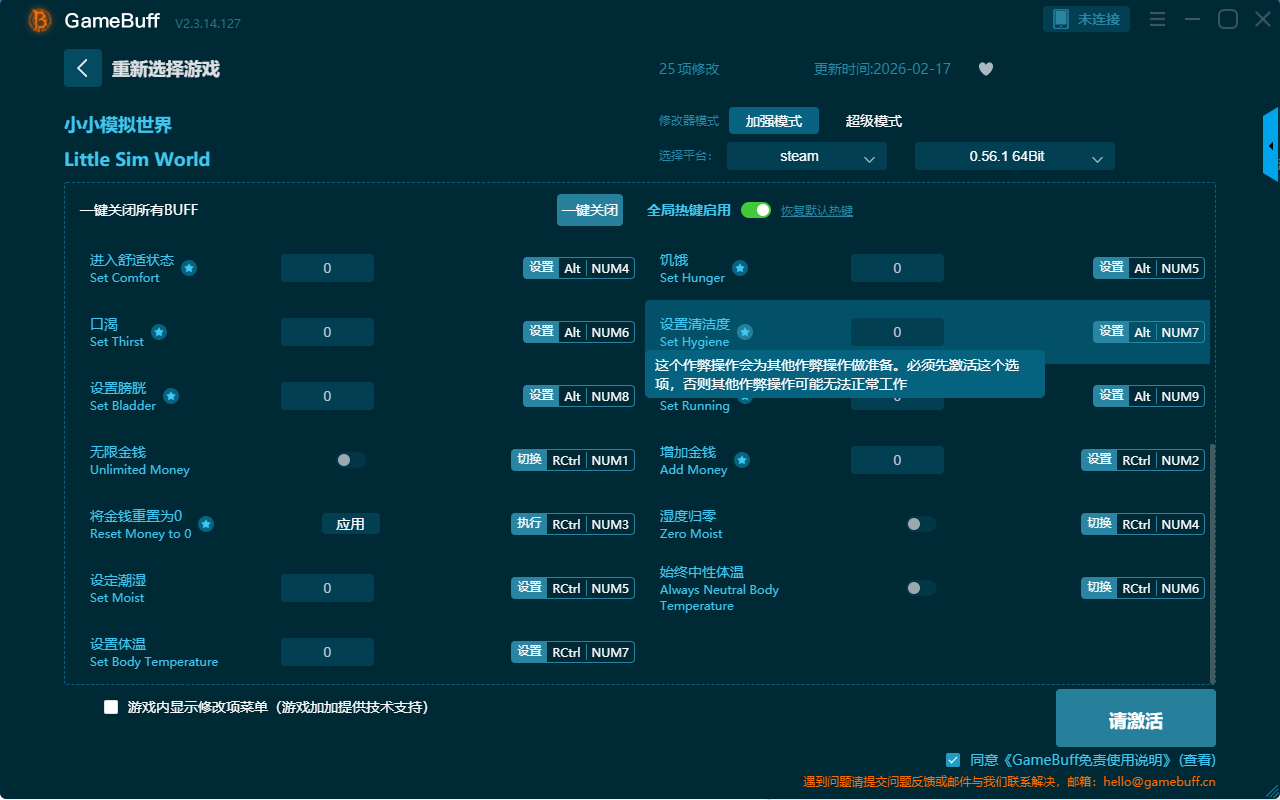Click the 一键关闭 button
Viewport: 1280px width, 800px height.
click(589, 210)
